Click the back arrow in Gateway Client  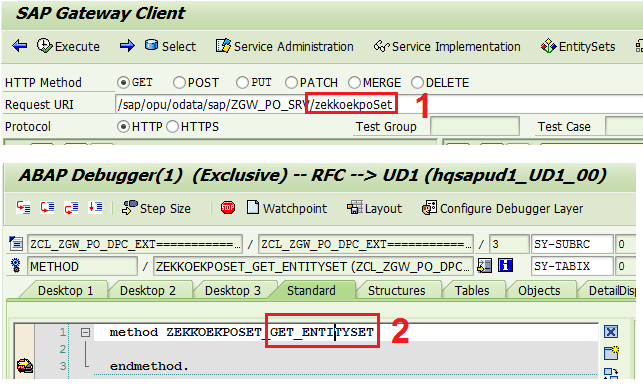pyautogui.click(x=20, y=46)
